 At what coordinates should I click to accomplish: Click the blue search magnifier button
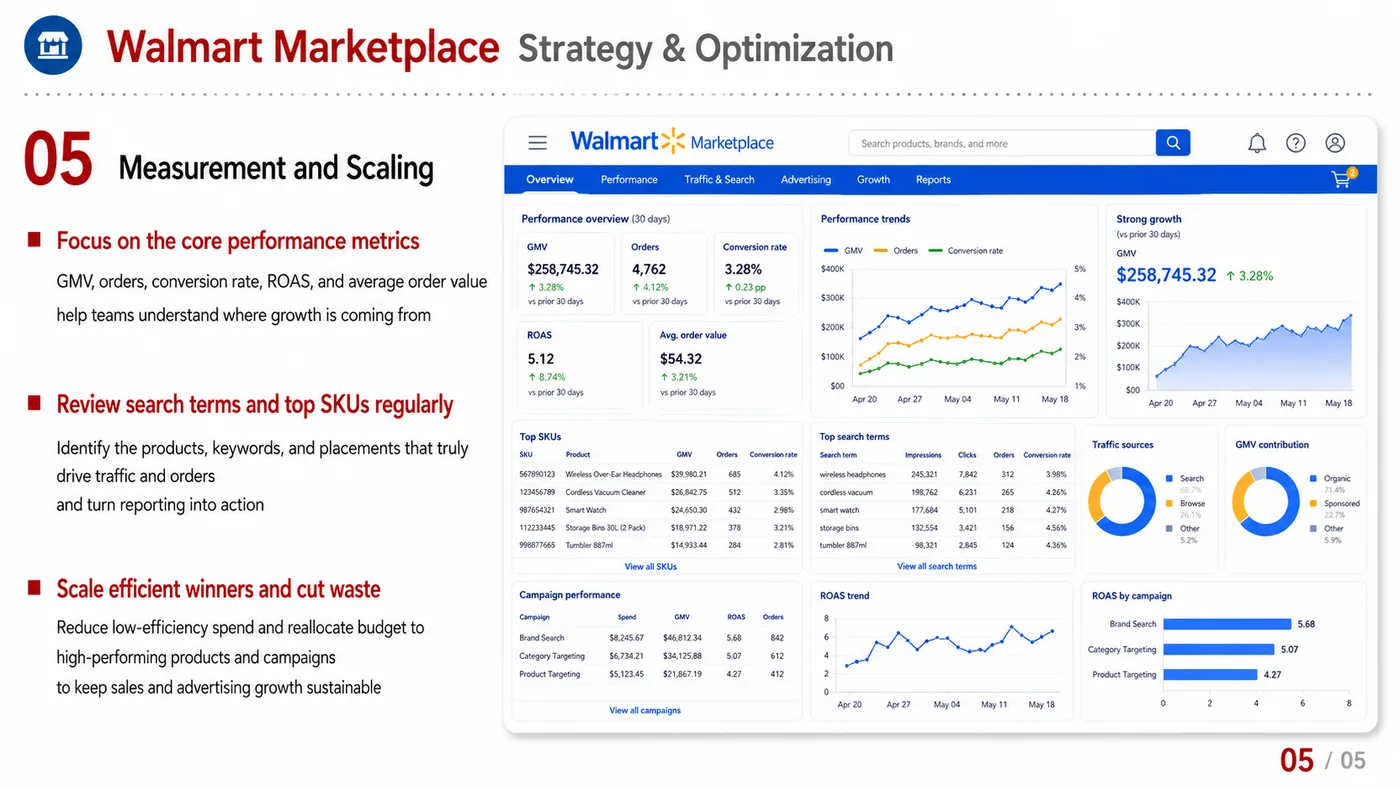(x=1173, y=142)
